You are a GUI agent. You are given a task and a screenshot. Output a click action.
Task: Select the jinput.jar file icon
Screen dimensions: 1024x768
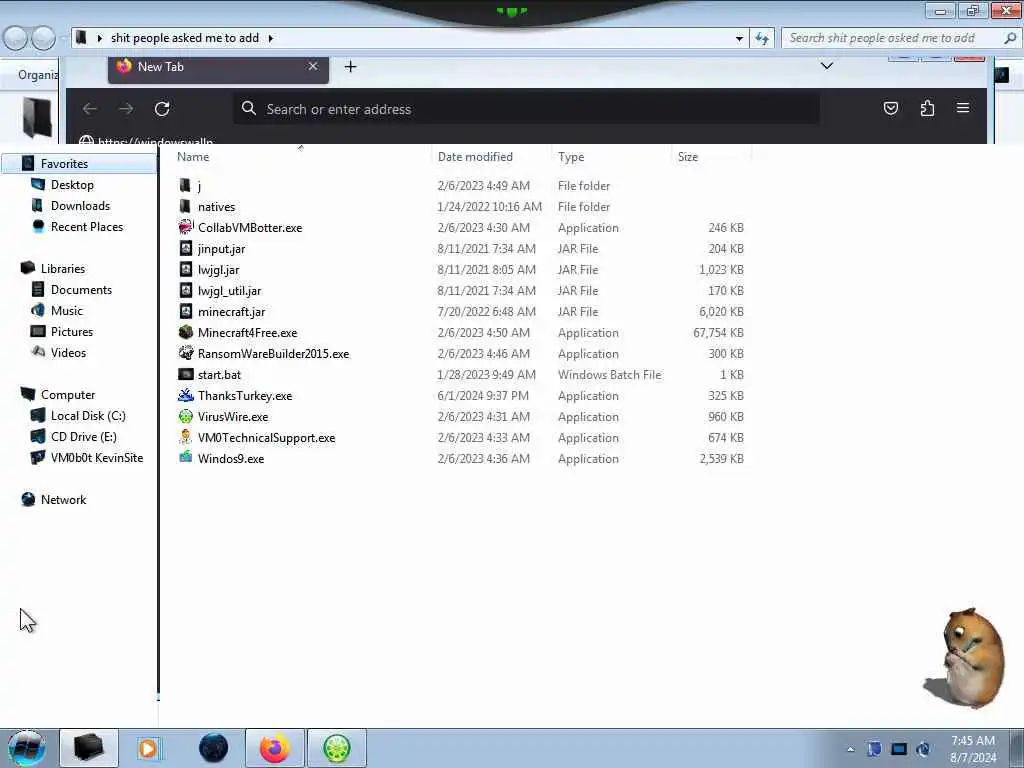186,248
